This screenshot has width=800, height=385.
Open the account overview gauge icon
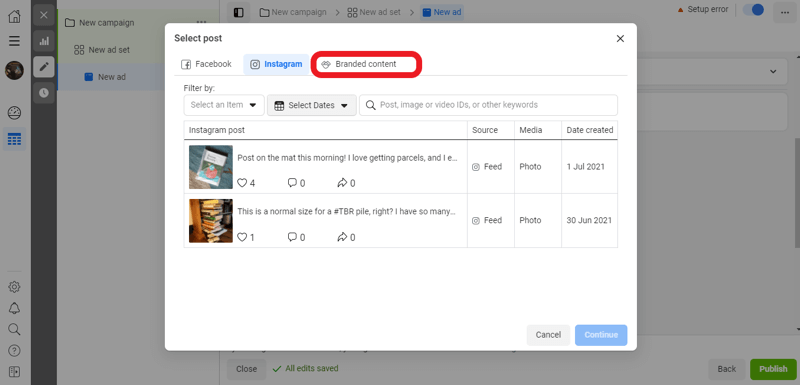(x=14, y=113)
